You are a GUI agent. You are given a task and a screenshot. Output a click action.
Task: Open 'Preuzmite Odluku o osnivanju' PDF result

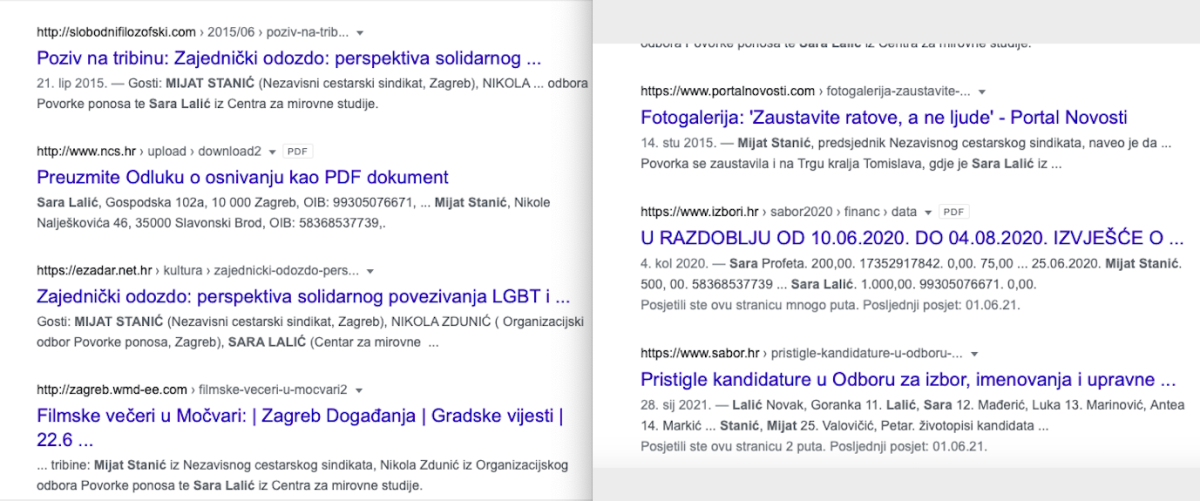pos(242,177)
